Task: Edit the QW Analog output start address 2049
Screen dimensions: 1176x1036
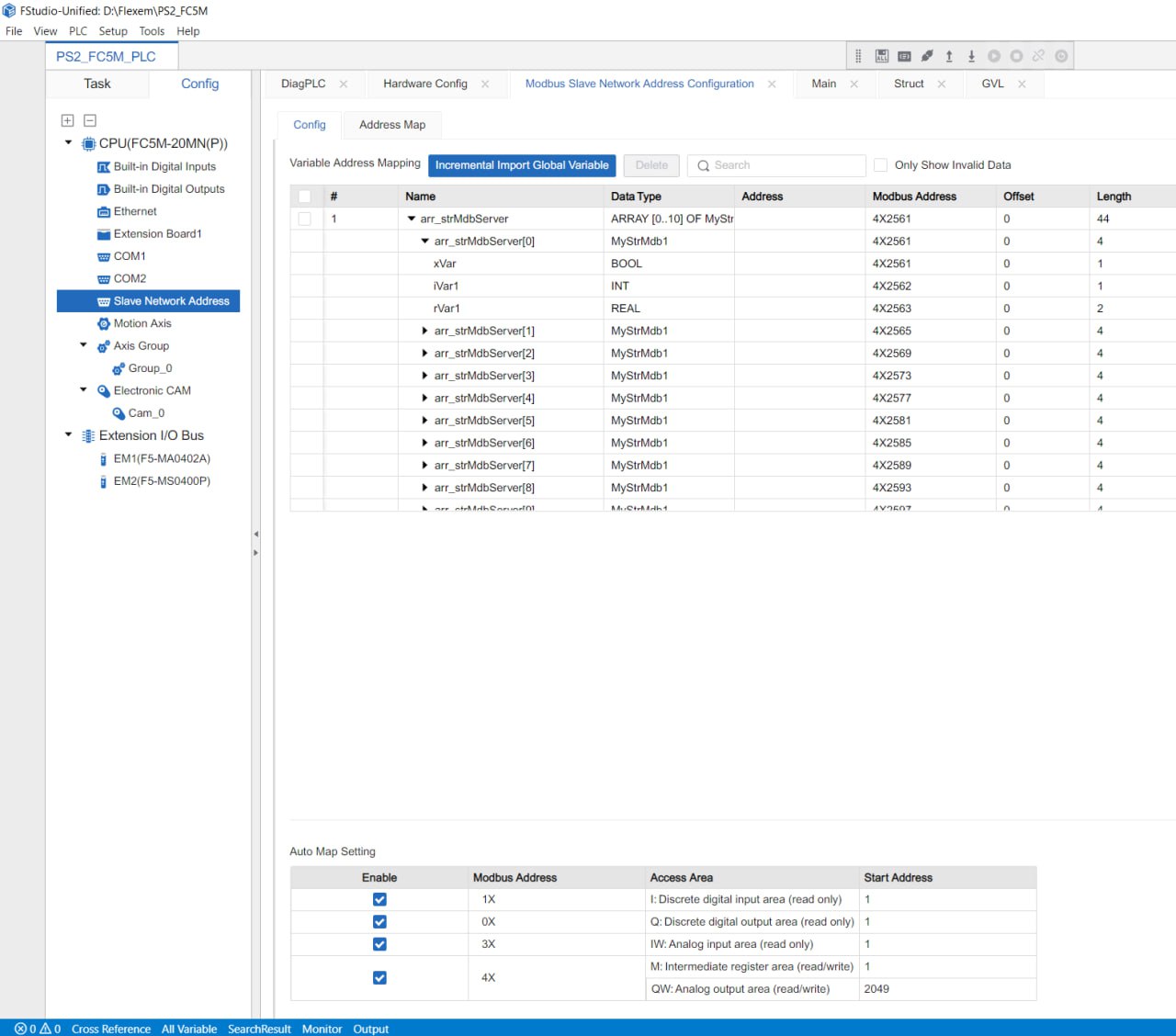Action: 947,989
